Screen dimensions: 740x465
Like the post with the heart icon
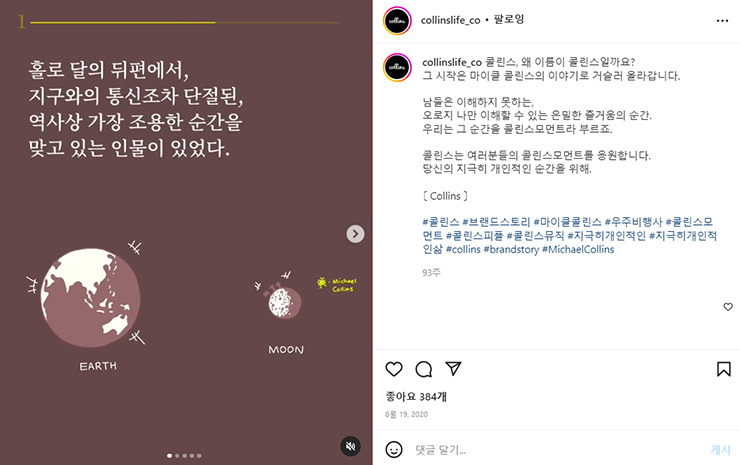(x=394, y=369)
